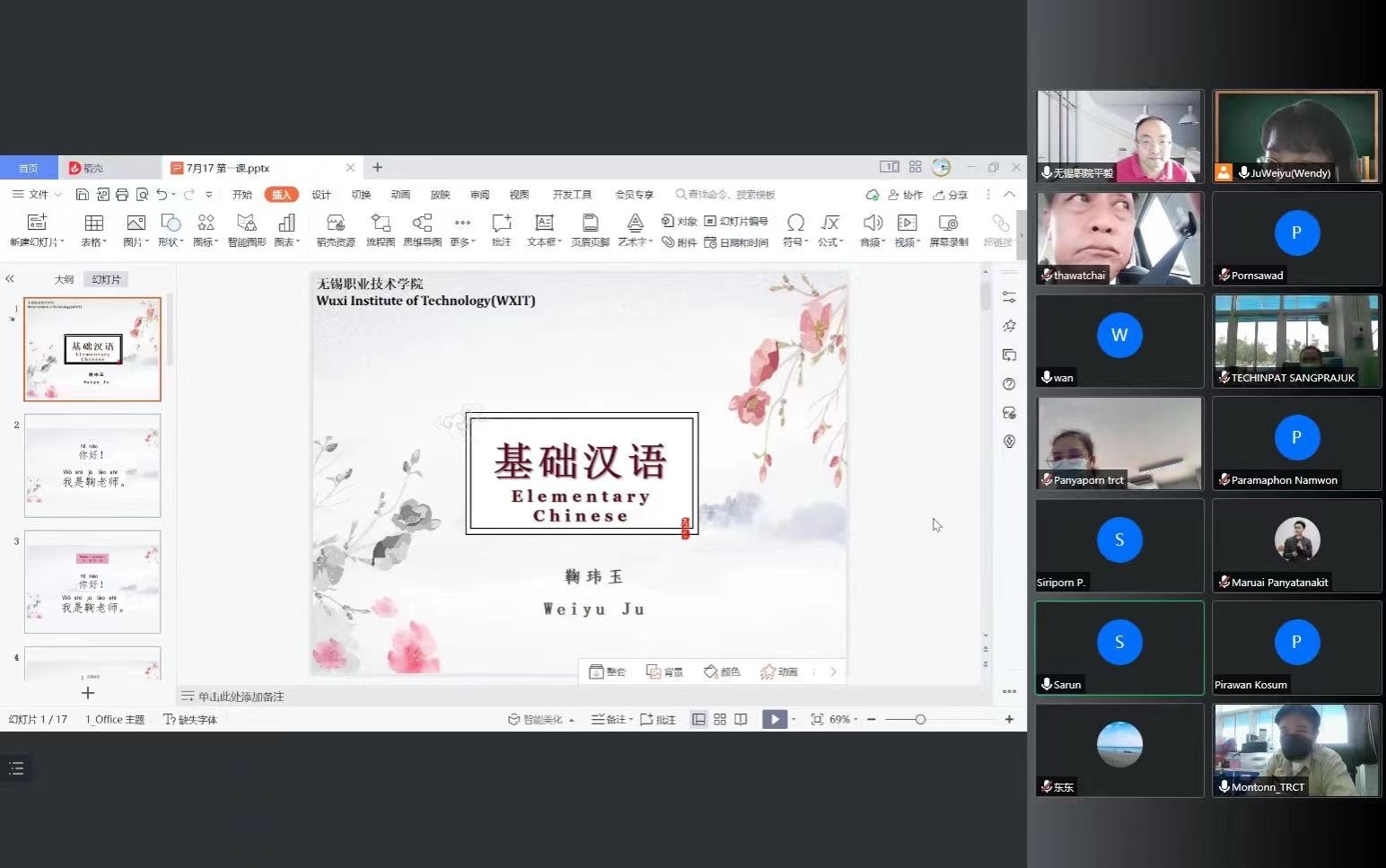Click the zoom slider handle

pyautogui.click(x=920, y=719)
